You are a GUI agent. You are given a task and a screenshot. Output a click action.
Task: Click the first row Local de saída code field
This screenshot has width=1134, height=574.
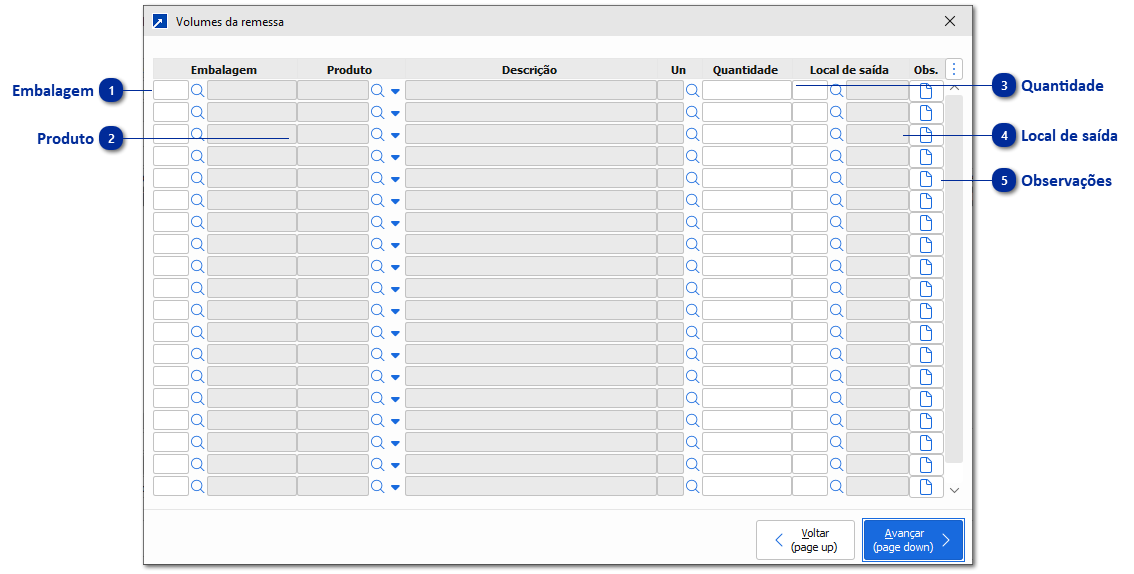[x=809, y=90]
